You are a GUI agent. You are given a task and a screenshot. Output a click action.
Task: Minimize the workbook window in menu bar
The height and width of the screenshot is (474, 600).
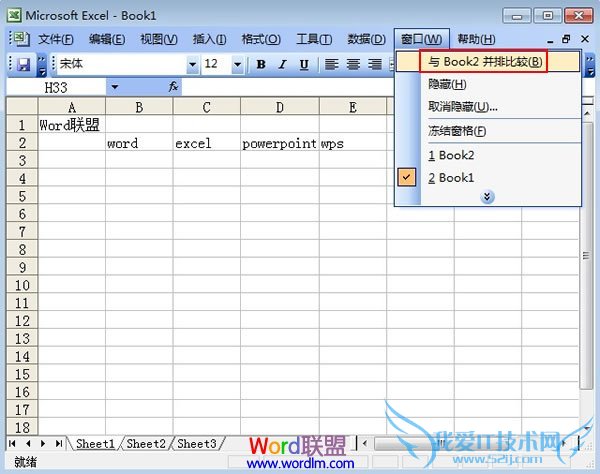(550, 40)
